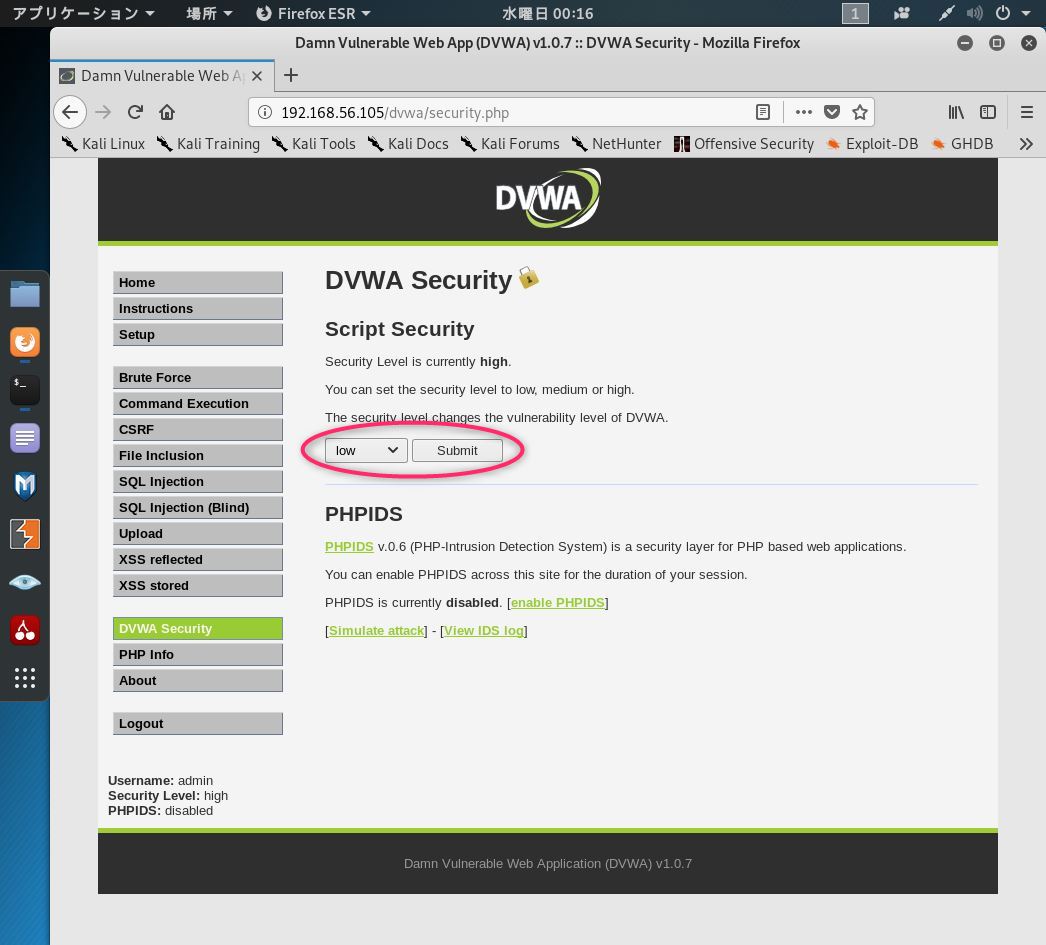This screenshot has width=1046, height=945.
Task: Open XSS stored page
Action: (197, 585)
